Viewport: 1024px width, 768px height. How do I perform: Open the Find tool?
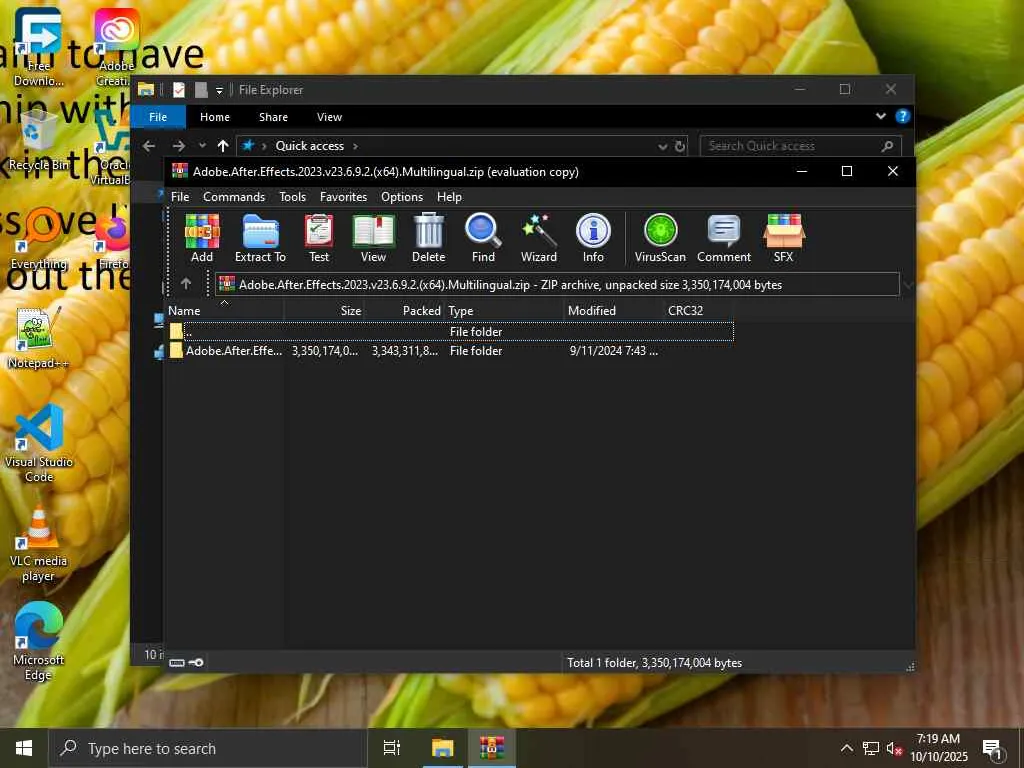click(483, 238)
